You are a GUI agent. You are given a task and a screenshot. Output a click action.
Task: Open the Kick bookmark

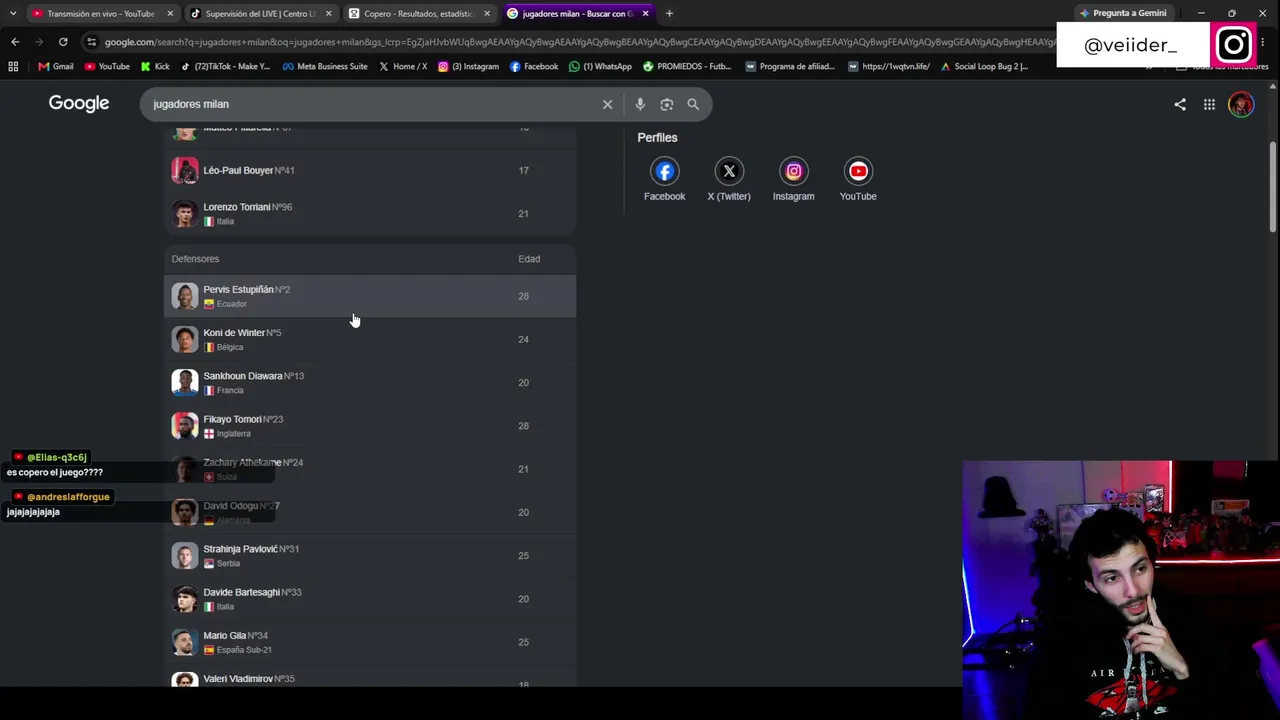(155, 66)
